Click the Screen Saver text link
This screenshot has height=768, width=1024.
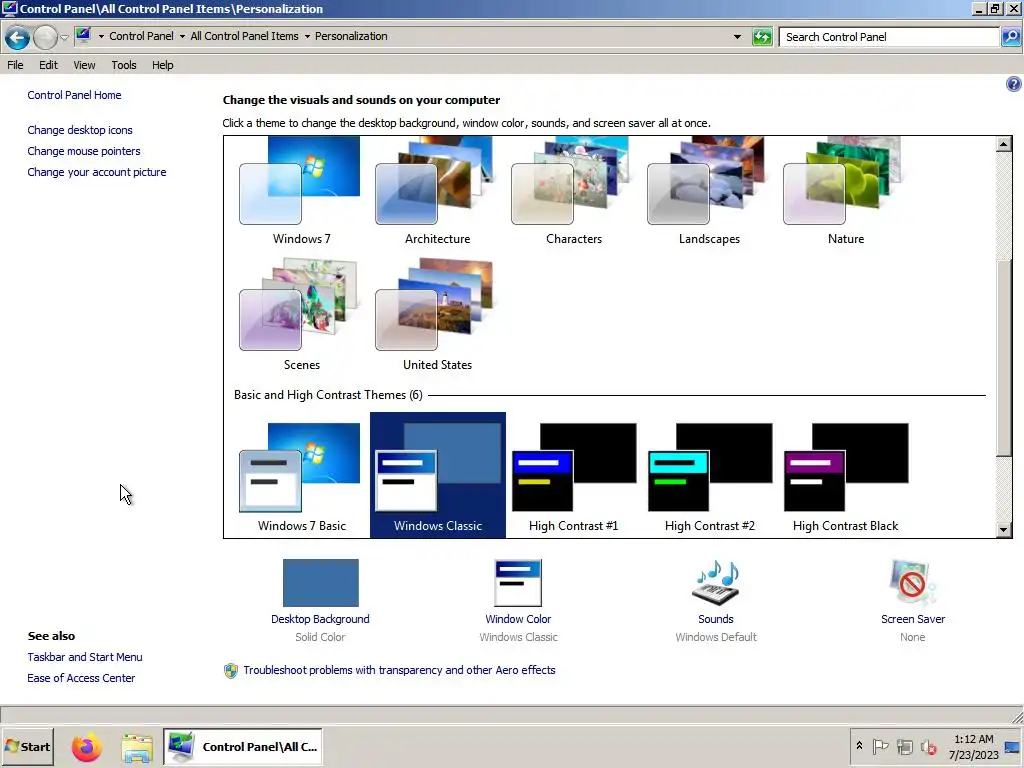pyautogui.click(x=912, y=619)
